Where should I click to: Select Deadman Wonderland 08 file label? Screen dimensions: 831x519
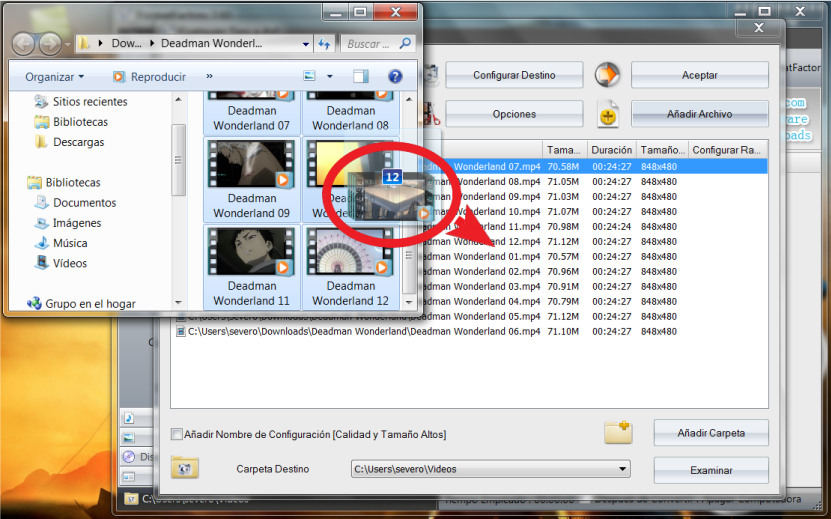click(350, 118)
